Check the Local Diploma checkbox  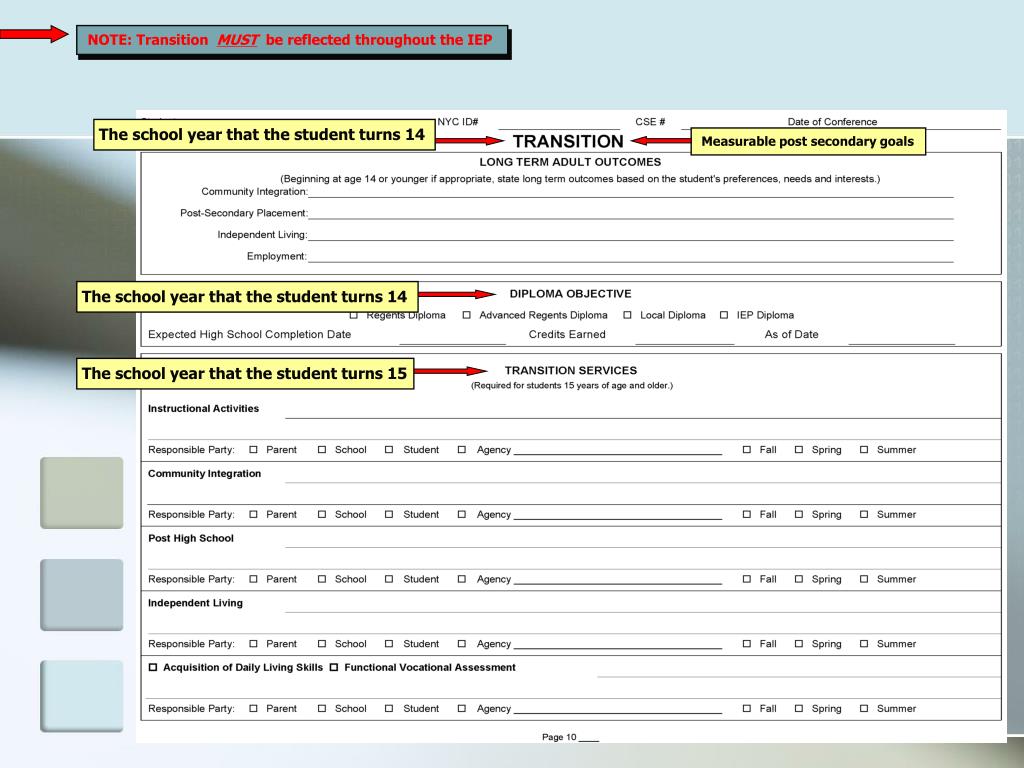point(627,315)
